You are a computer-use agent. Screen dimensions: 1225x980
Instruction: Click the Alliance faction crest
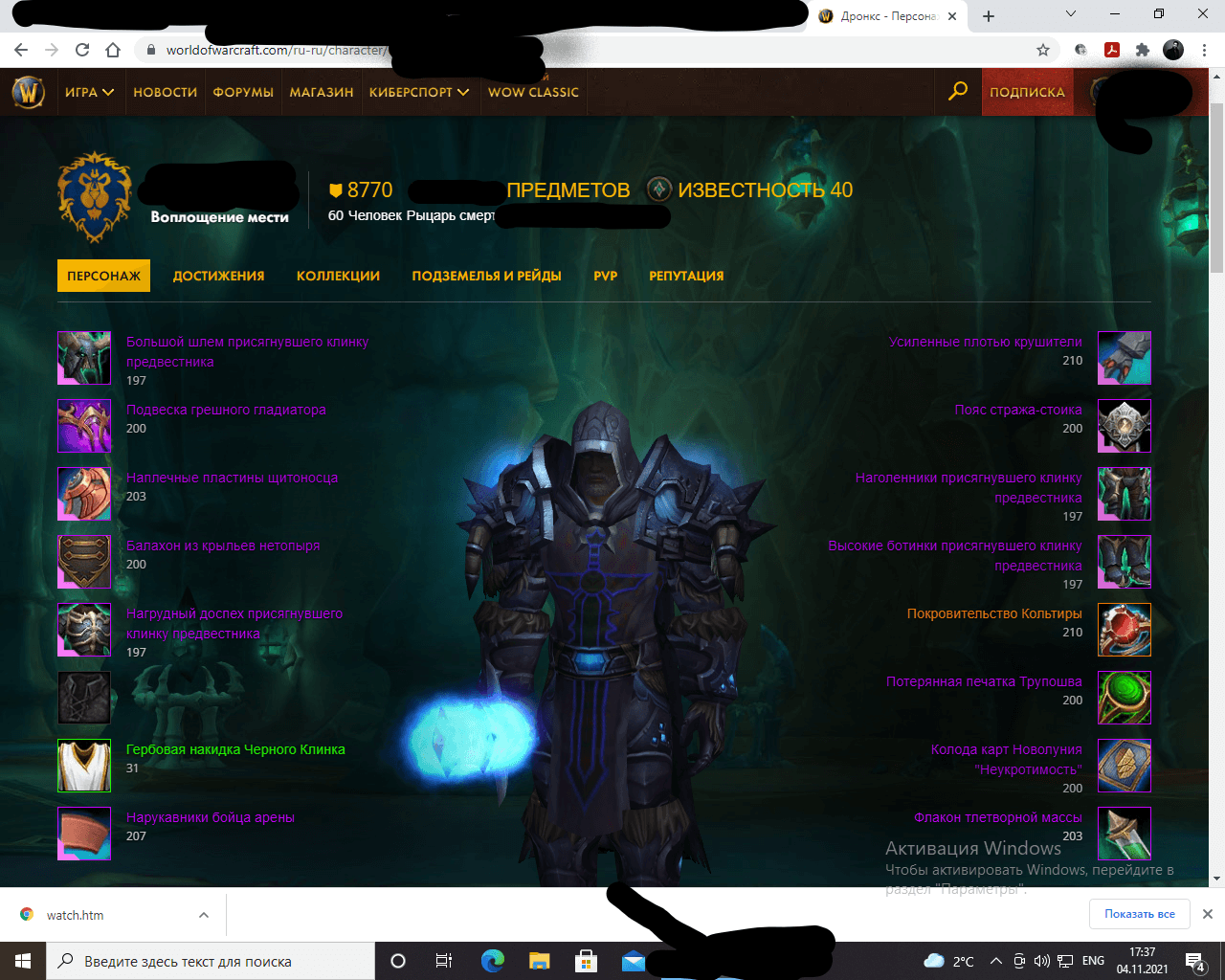(95, 197)
